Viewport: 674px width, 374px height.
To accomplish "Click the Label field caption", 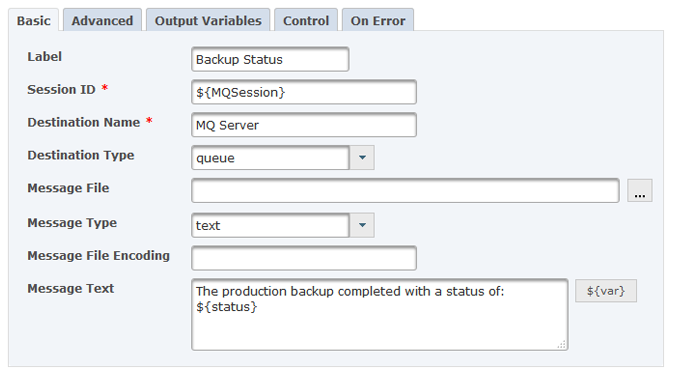I will pyautogui.click(x=44, y=56).
